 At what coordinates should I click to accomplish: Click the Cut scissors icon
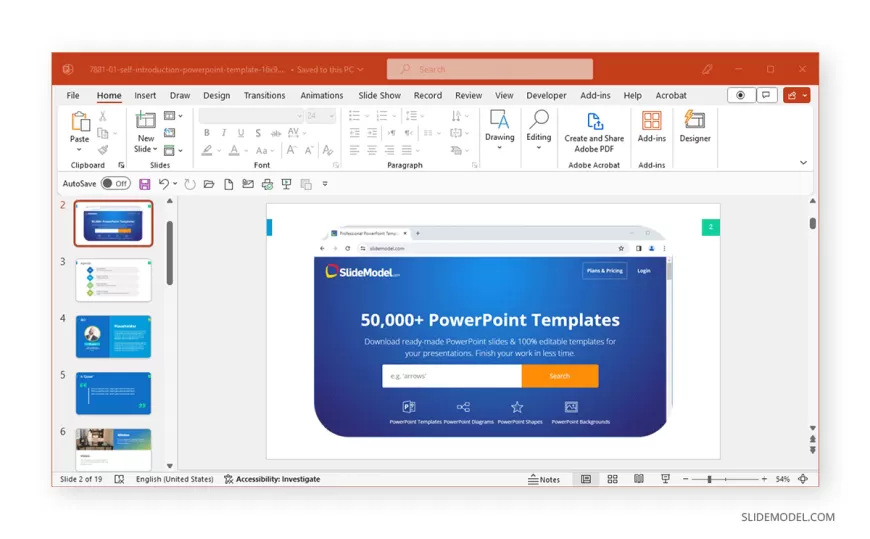[x=103, y=116]
